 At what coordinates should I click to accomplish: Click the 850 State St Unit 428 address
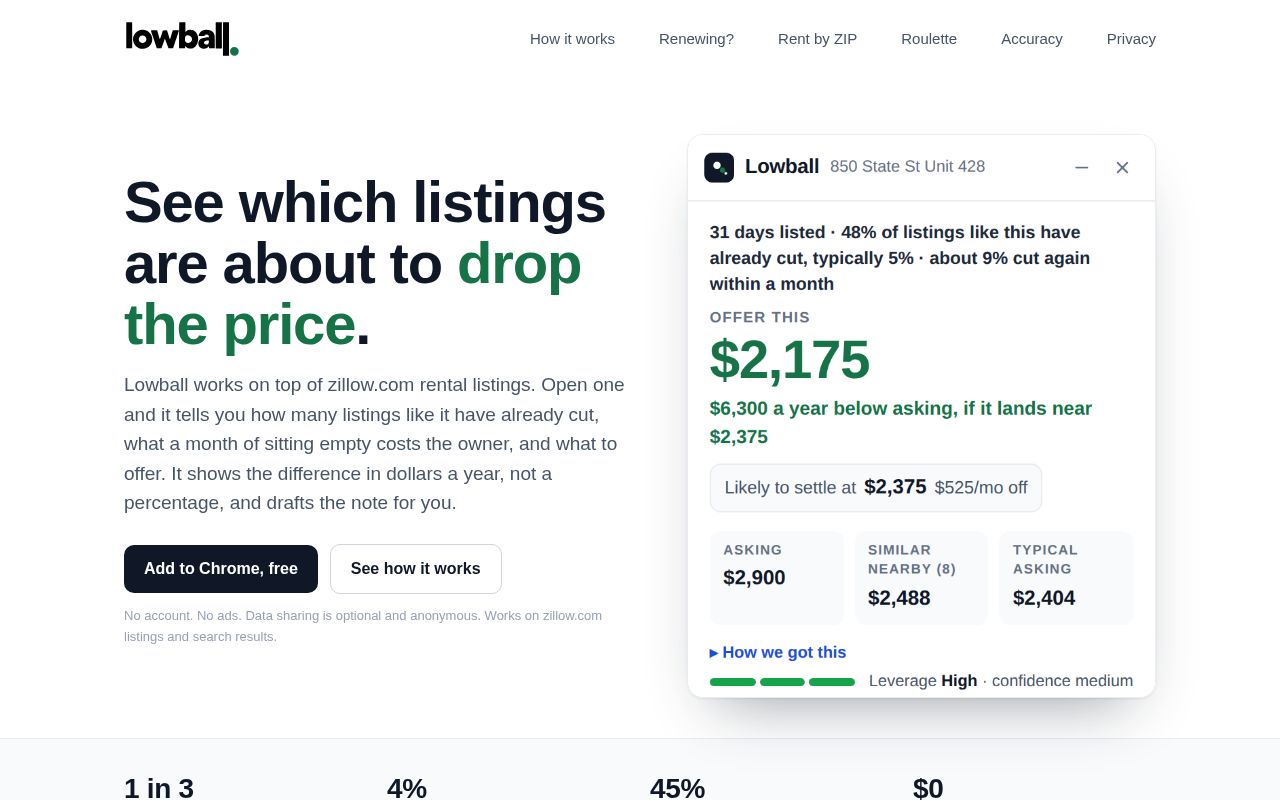coord(907,167)
